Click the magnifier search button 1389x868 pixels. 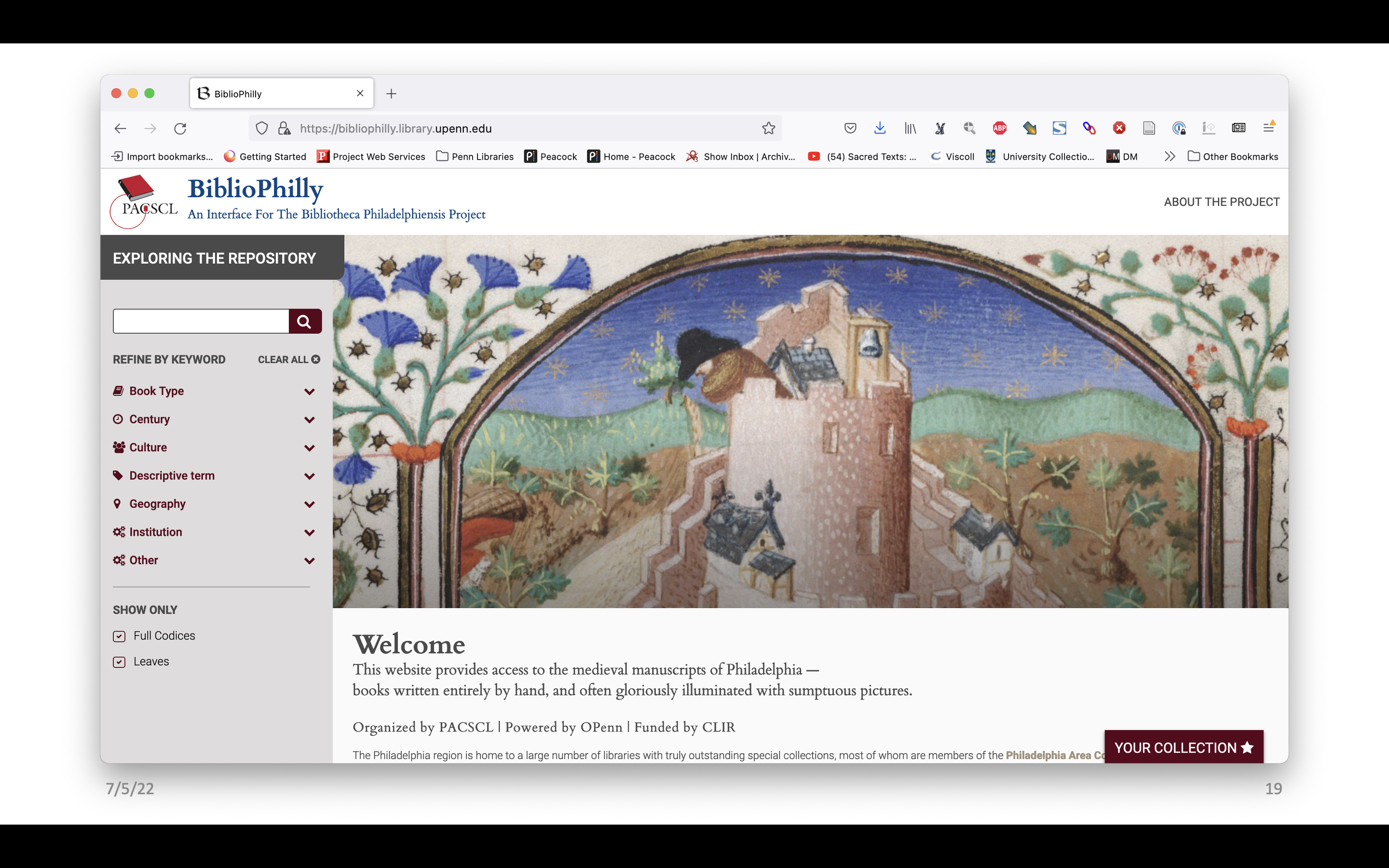[305, 322]
